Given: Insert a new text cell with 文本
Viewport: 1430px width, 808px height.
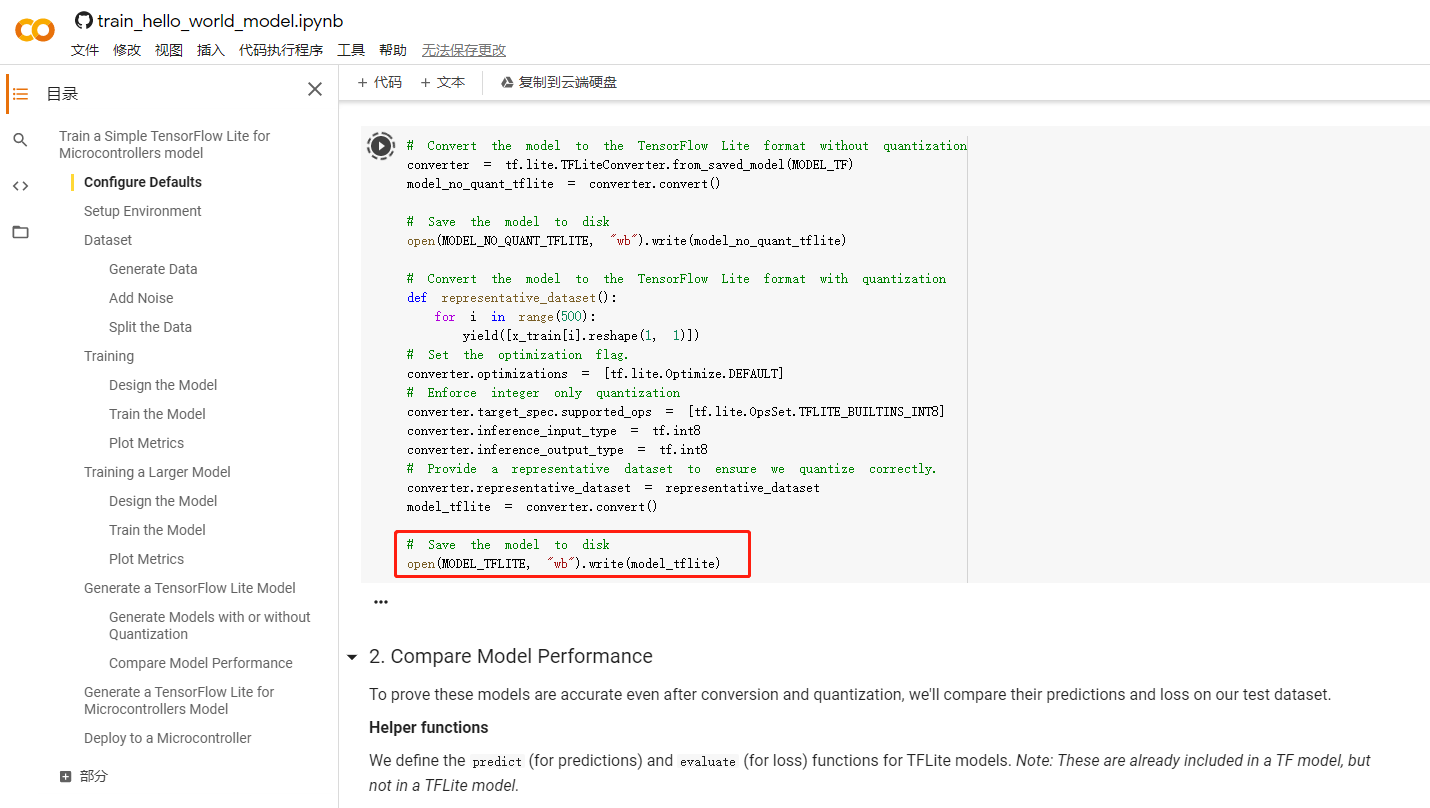Looking at the screenshot, I should (x=443, y=82).
